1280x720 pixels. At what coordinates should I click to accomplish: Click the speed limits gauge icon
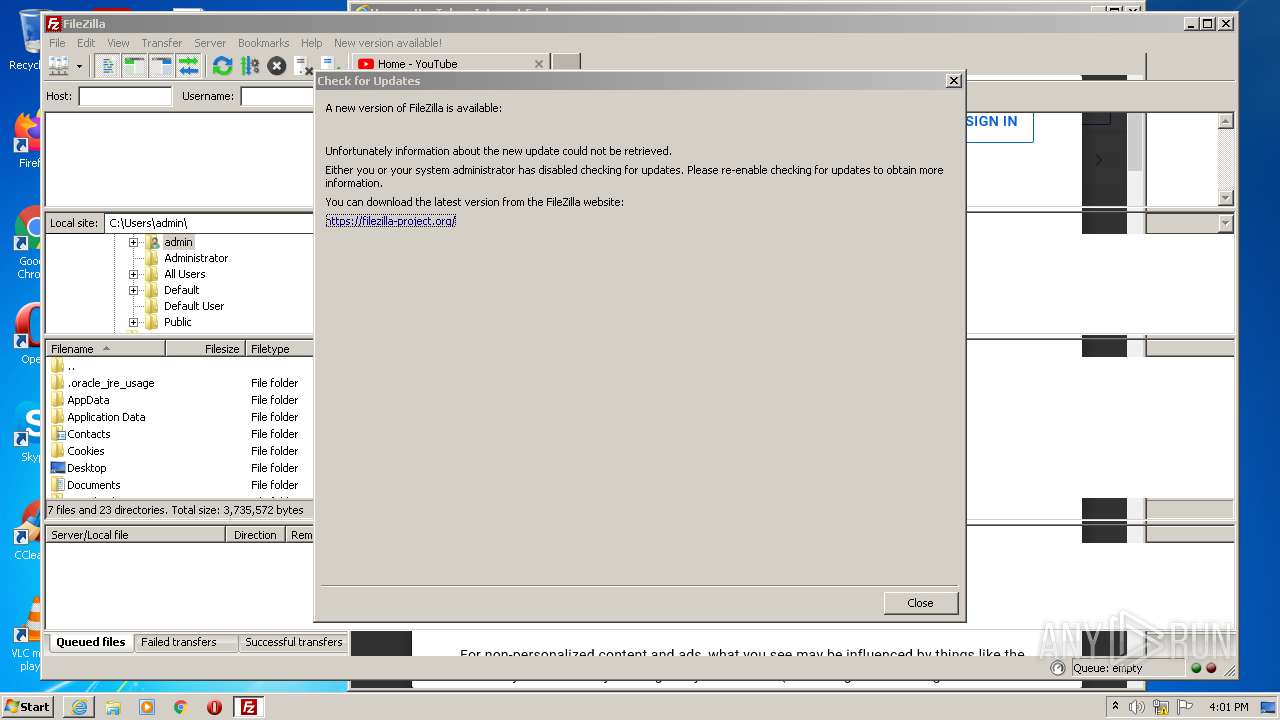pyautogui.click(x=1059, y=668)
